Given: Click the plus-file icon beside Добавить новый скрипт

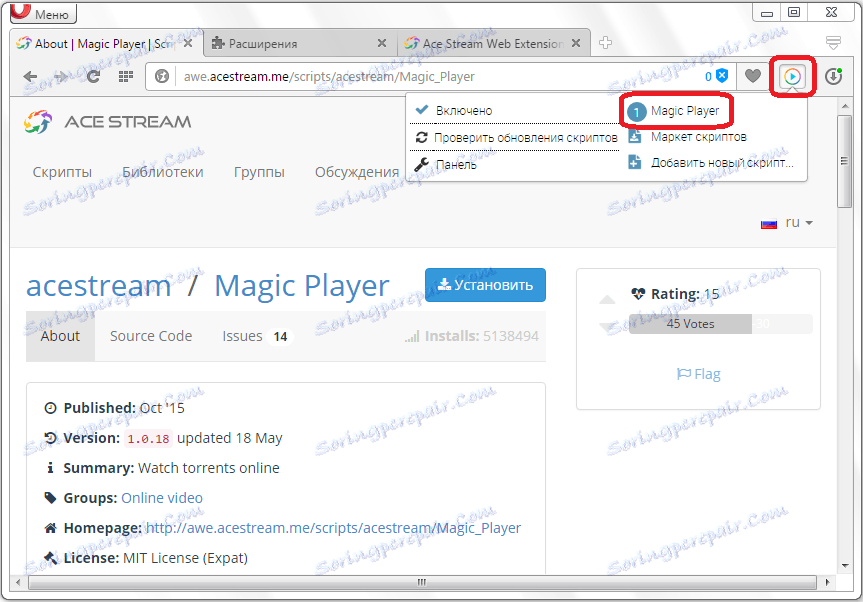Looking at the screenshot, I should [x=635, y=162].
